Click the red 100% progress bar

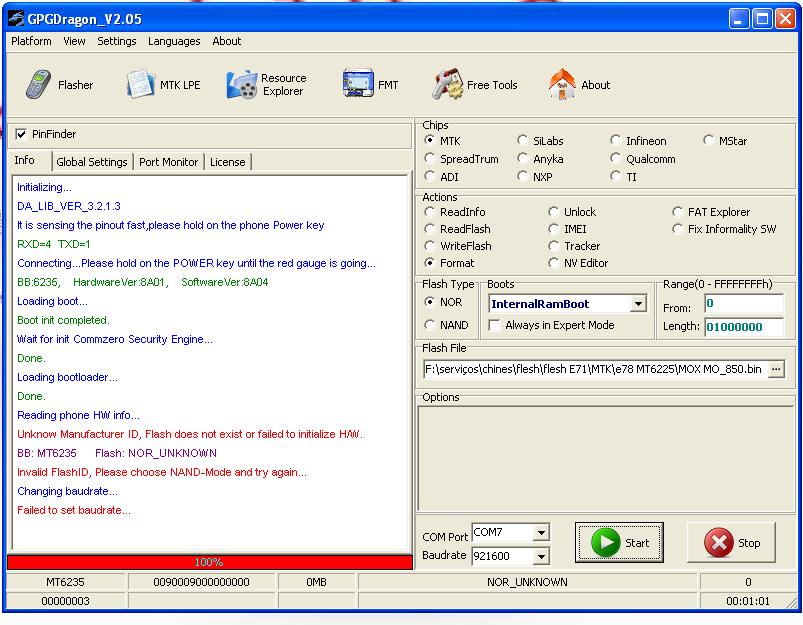[x=209, y=562]
